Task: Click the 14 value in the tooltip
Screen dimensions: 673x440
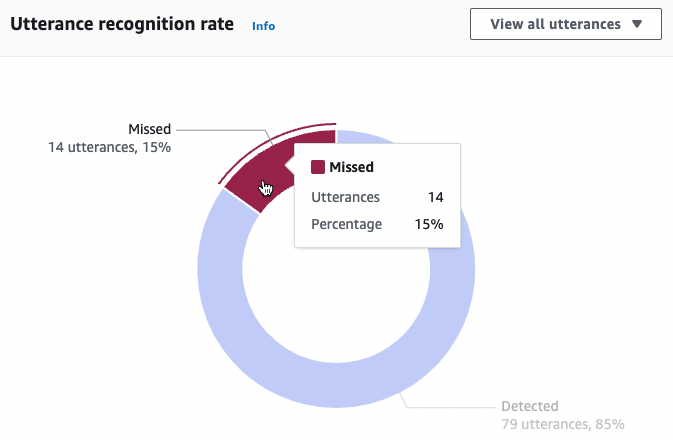Action: point(435,197)
